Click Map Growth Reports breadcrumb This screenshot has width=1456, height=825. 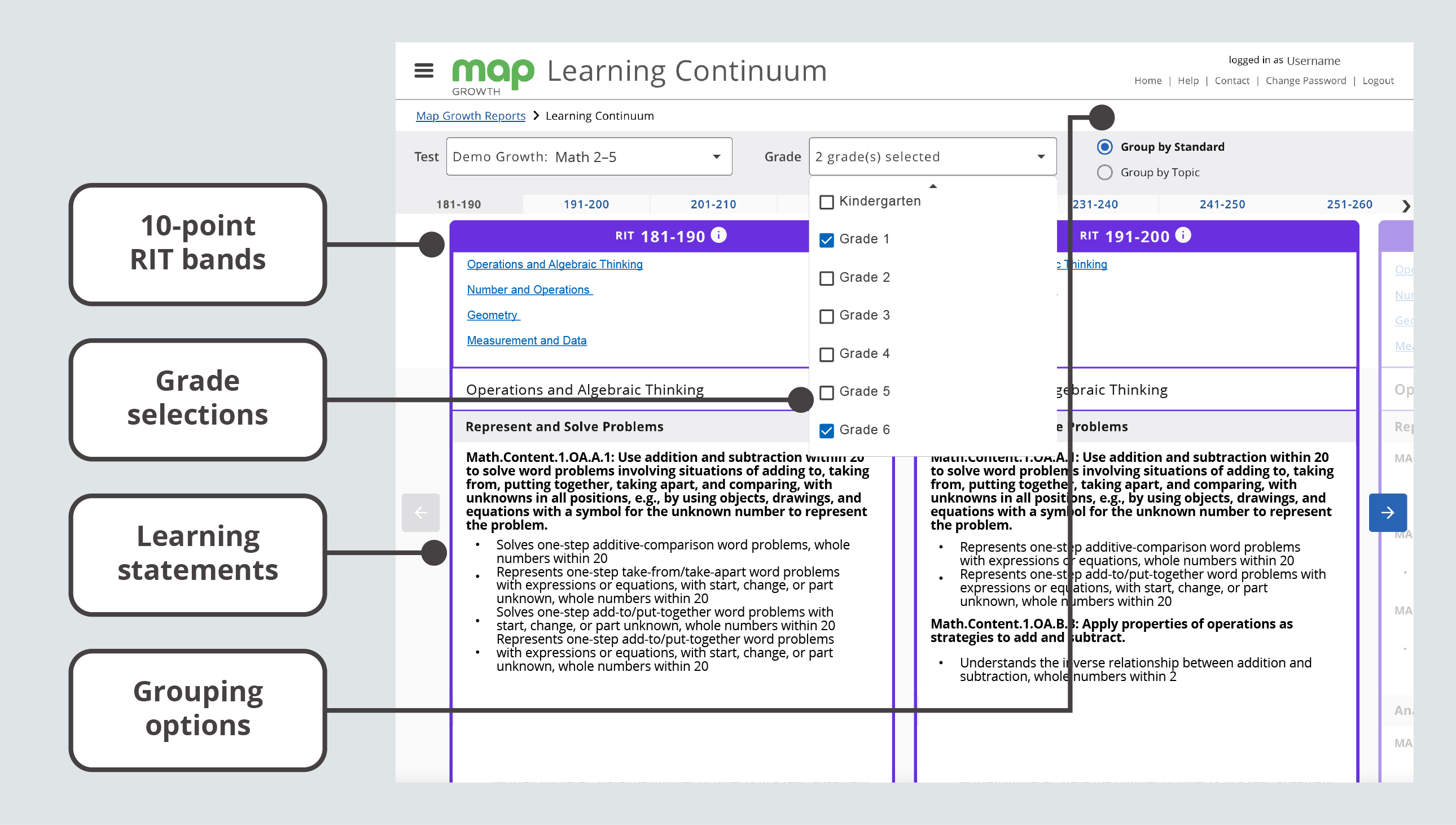point(470,115)
